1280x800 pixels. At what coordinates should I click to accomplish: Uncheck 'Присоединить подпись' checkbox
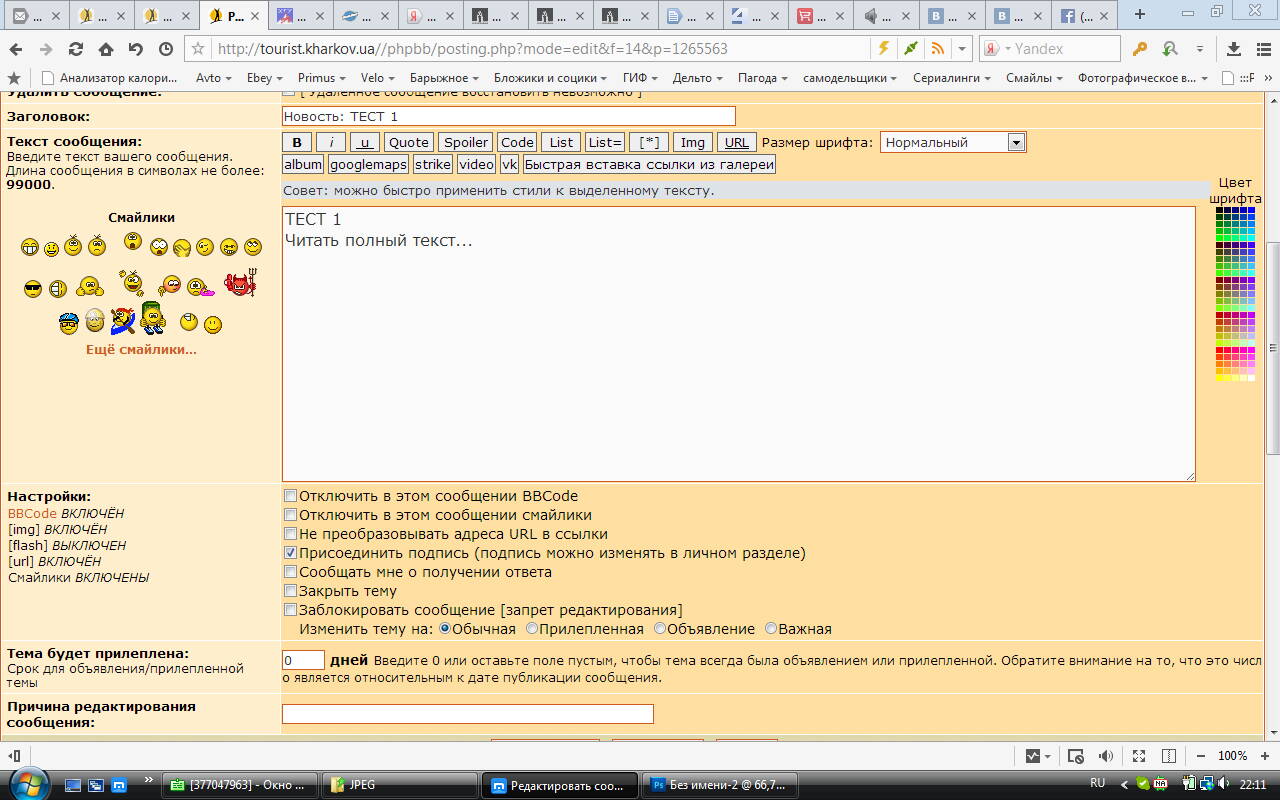(x=291, y=553)
